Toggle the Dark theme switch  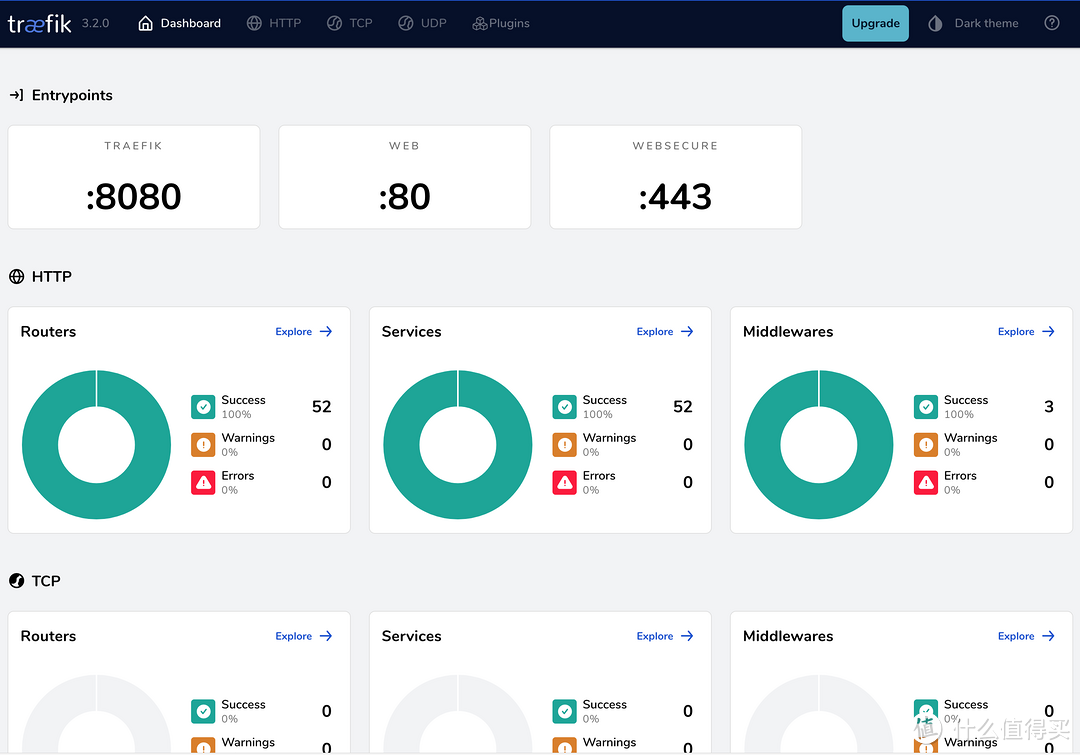pos(973,23)
